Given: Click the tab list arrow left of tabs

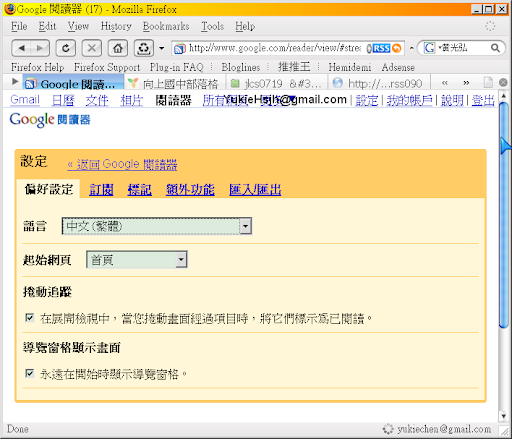Looking at the screenshot, I should (x=15, y=81).
